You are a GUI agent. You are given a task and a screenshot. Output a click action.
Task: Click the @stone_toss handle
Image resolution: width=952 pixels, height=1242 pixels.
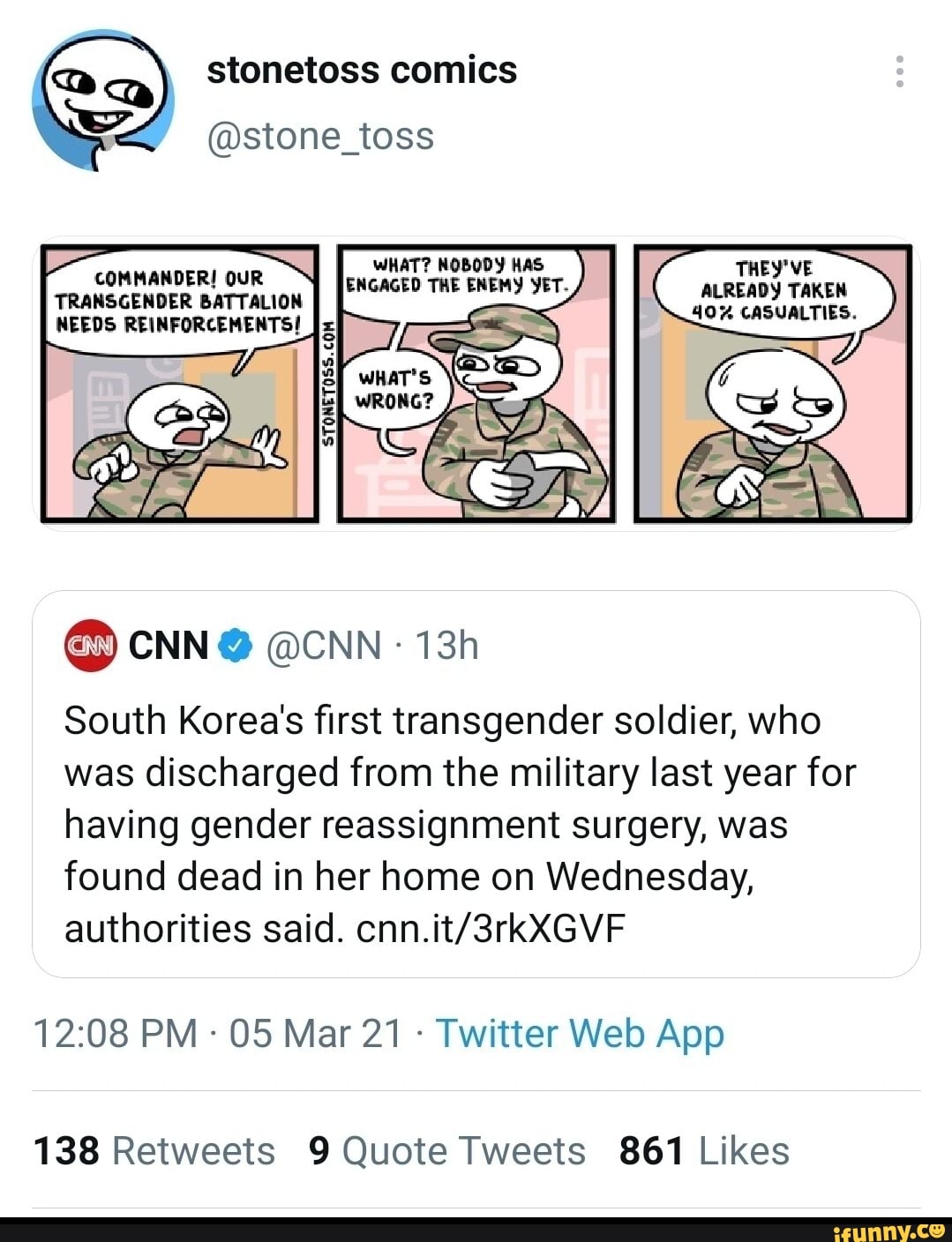(320, 136)
